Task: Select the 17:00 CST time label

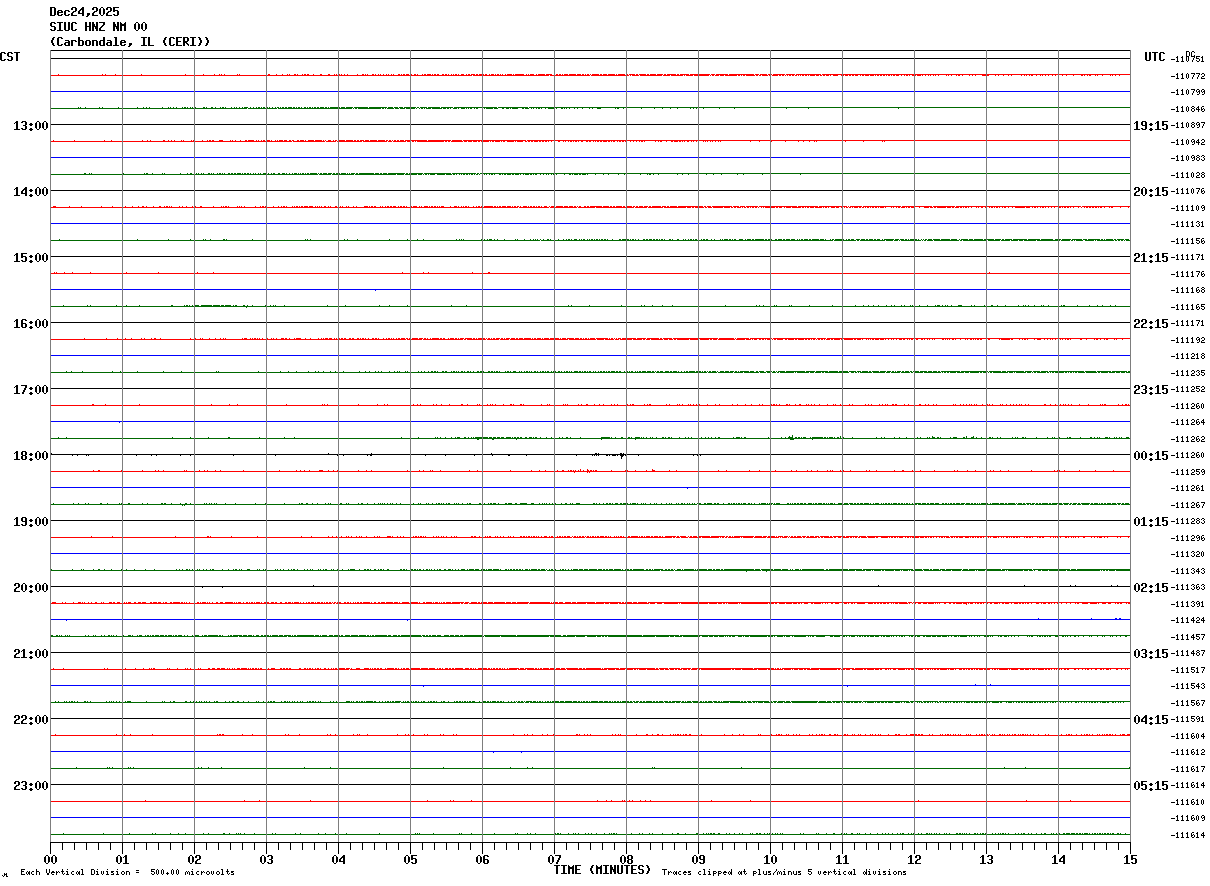Action: pos(31,390)
